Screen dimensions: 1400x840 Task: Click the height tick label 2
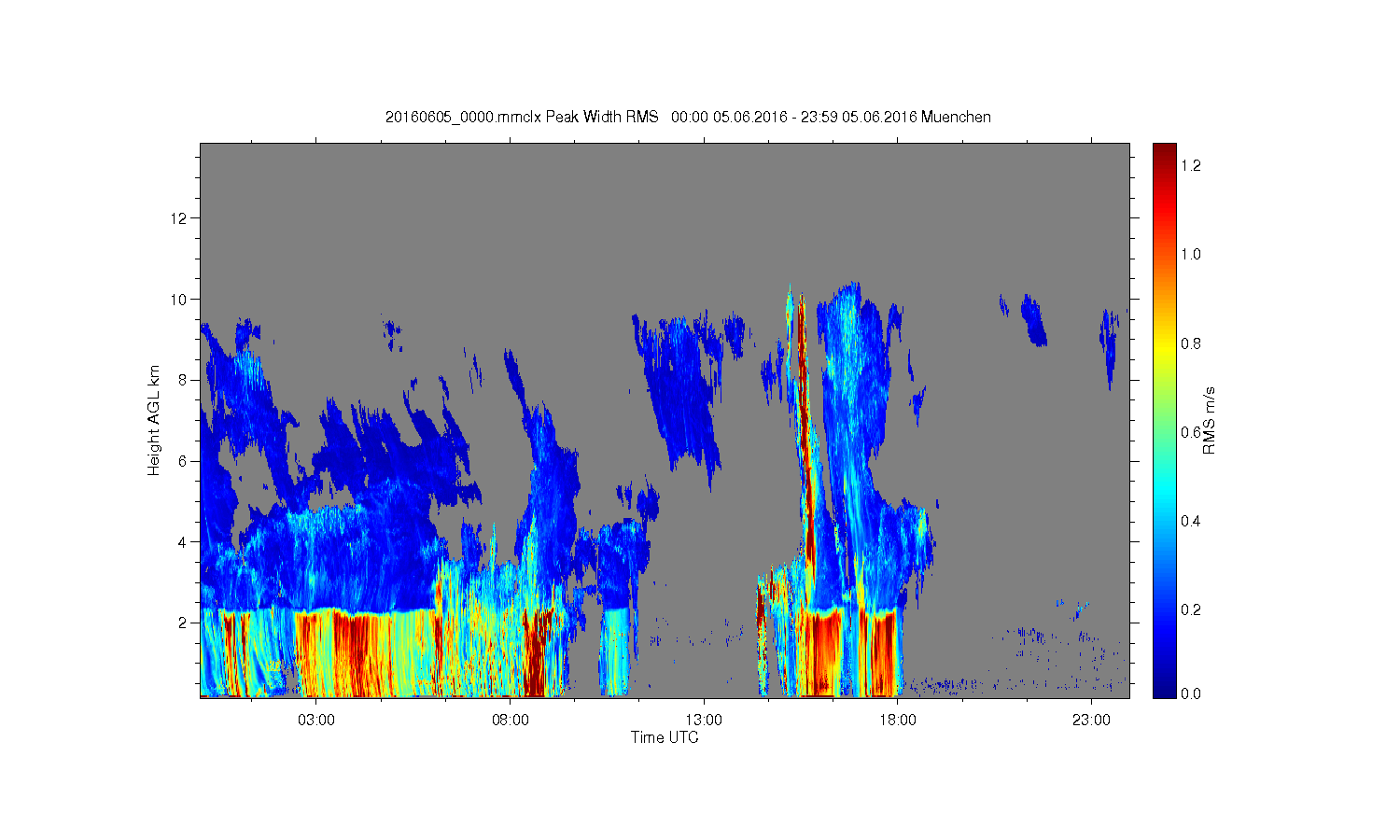183,623
